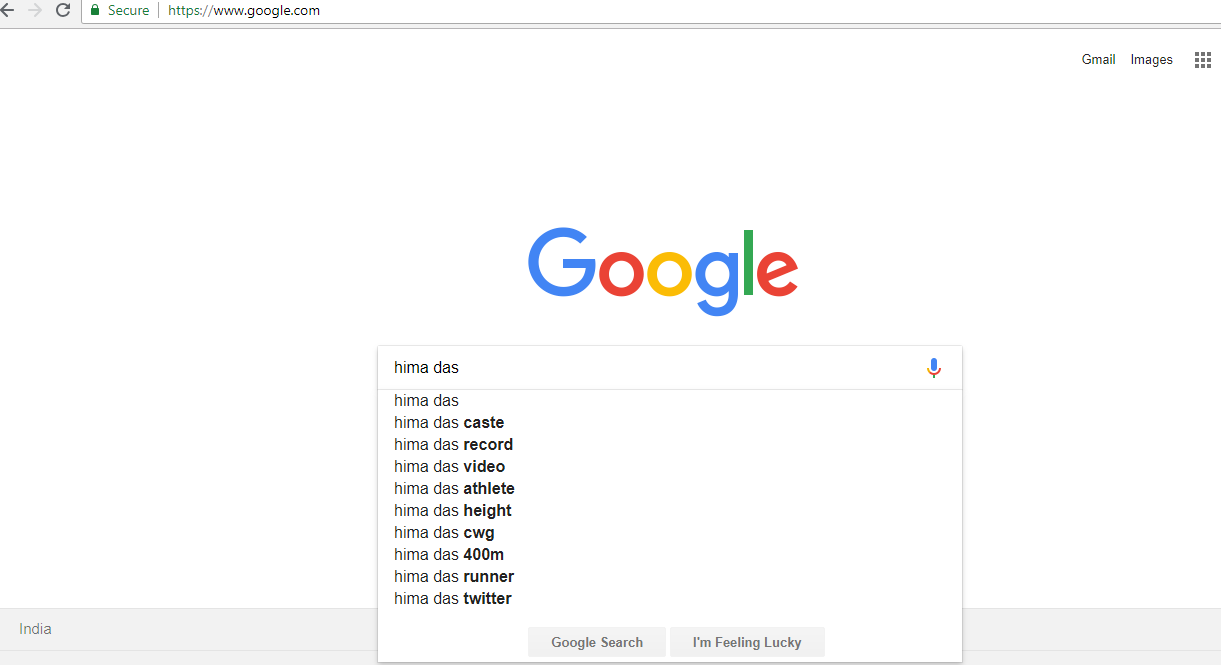
Task: Go back with the back arrow
Action: click(7, 10)
